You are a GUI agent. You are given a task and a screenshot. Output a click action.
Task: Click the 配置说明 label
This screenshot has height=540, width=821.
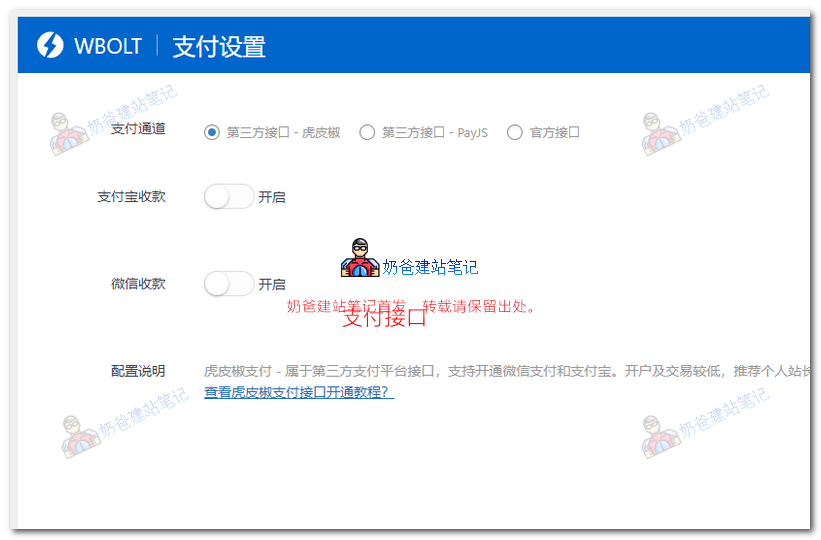[x=138, y=371]
